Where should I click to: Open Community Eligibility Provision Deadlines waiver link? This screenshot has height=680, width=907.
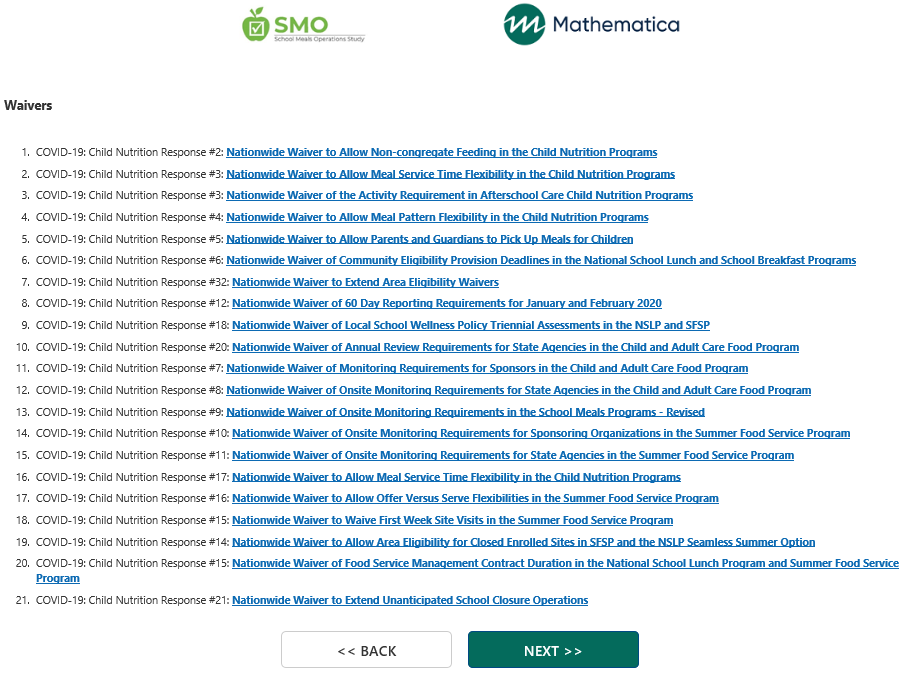pos(541,260)
